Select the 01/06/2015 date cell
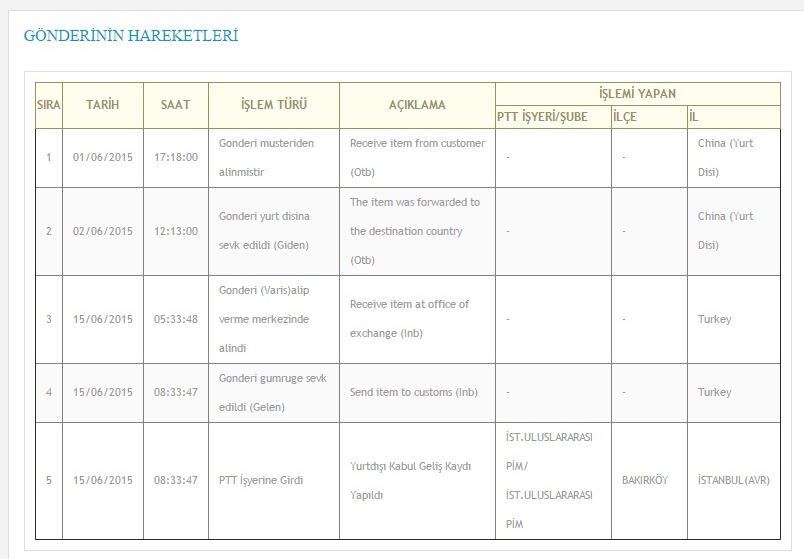Image resolution: width=804 pixels, height=559 pixels. coord(103,157)
